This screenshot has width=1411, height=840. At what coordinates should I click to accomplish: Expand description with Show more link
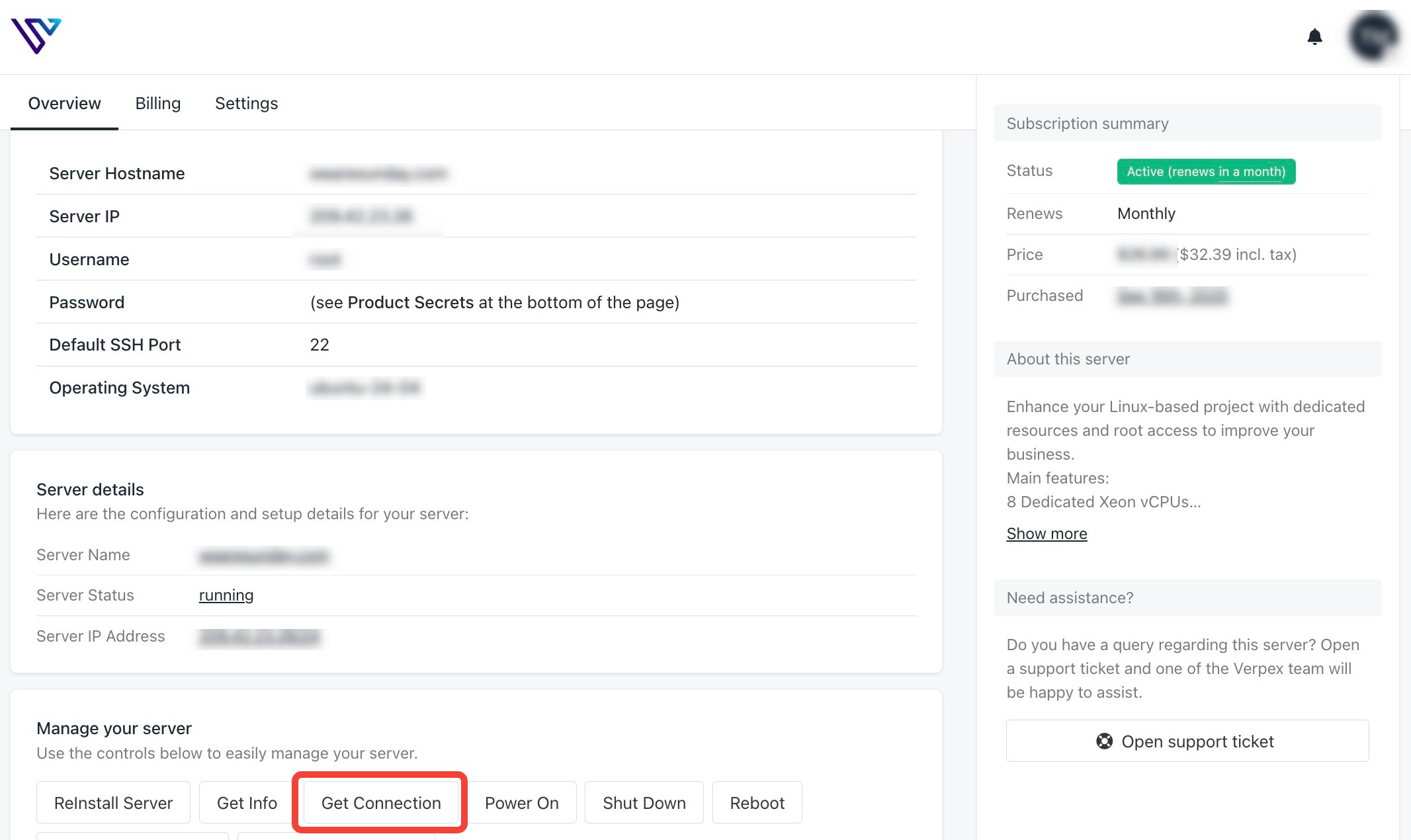[x=1047, y=533]
